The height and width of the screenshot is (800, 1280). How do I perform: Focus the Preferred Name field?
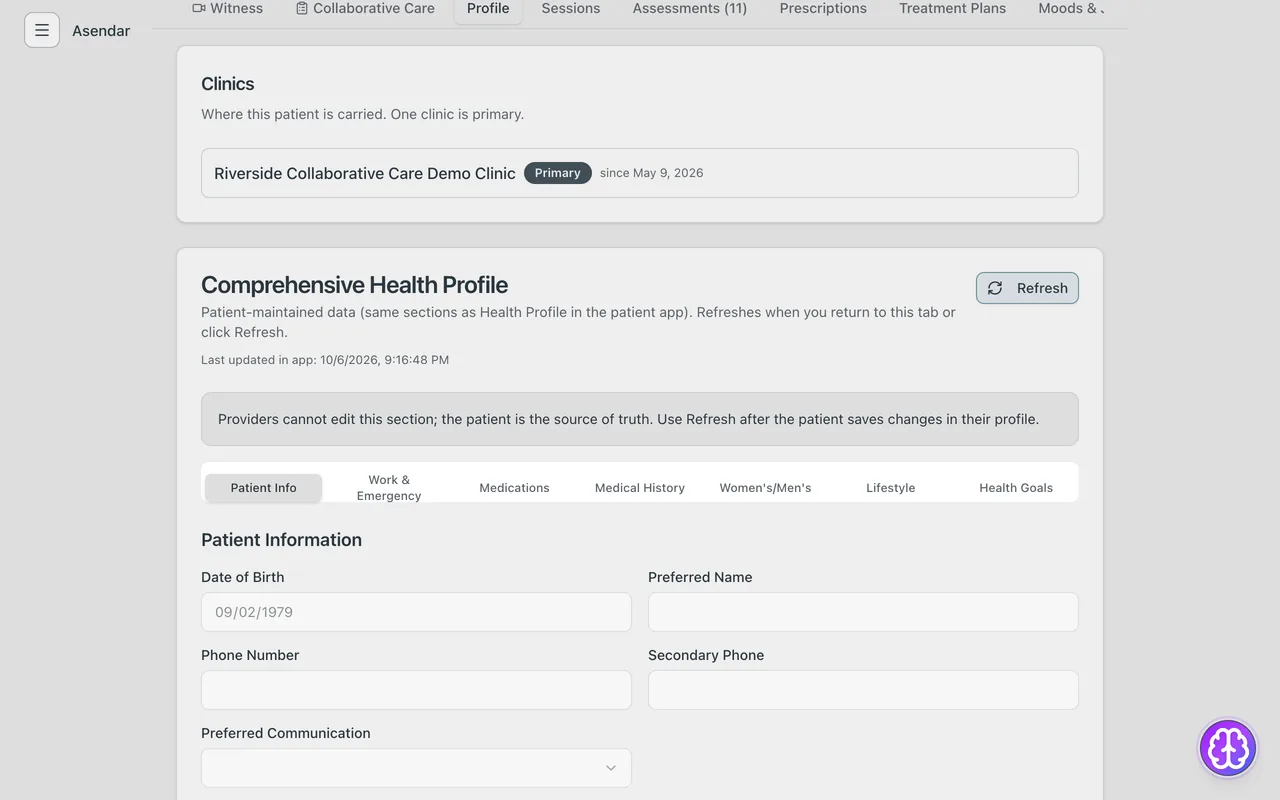pos(863,612)
